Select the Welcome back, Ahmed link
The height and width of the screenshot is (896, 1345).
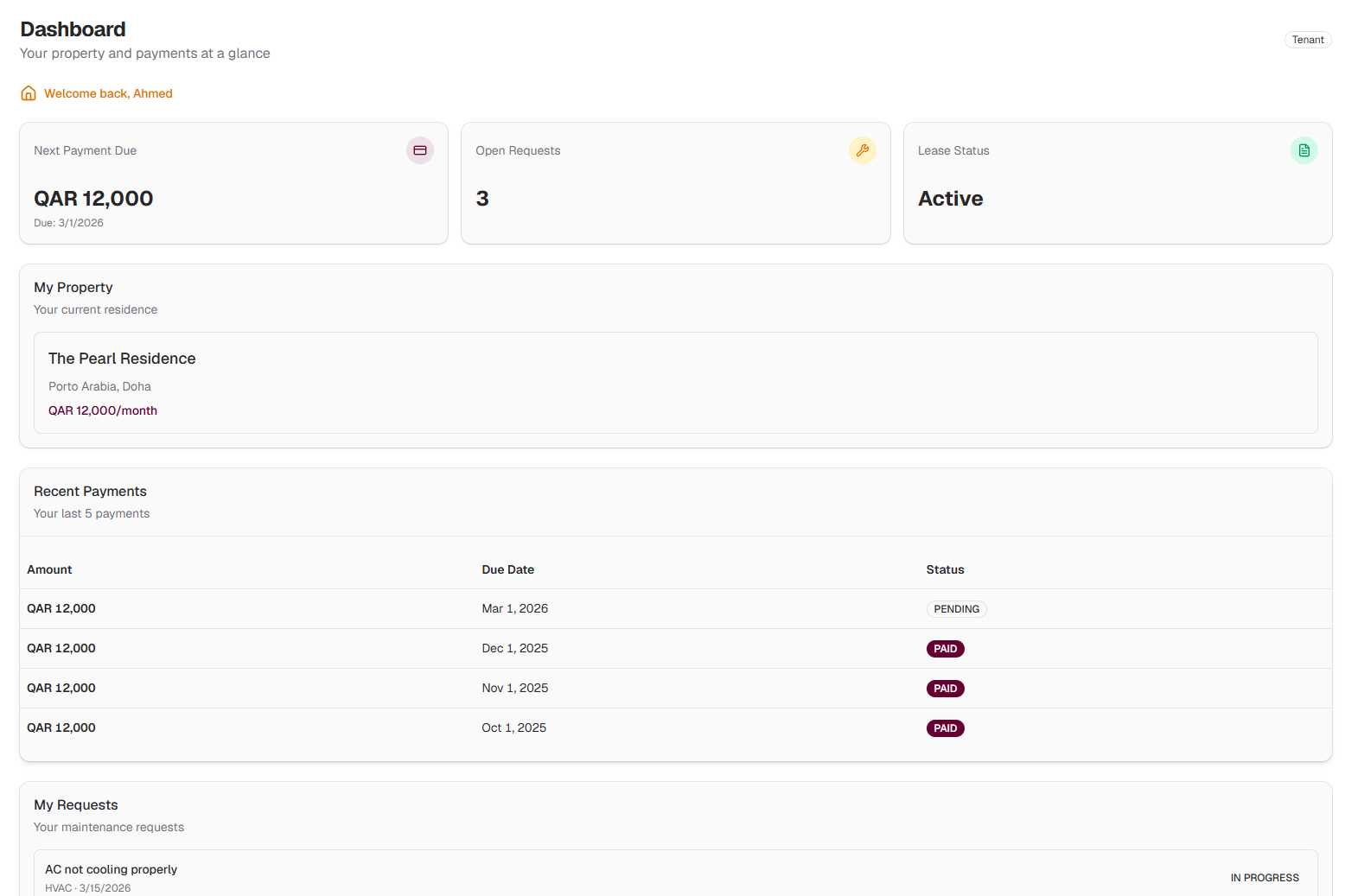(x=109, y=93)
